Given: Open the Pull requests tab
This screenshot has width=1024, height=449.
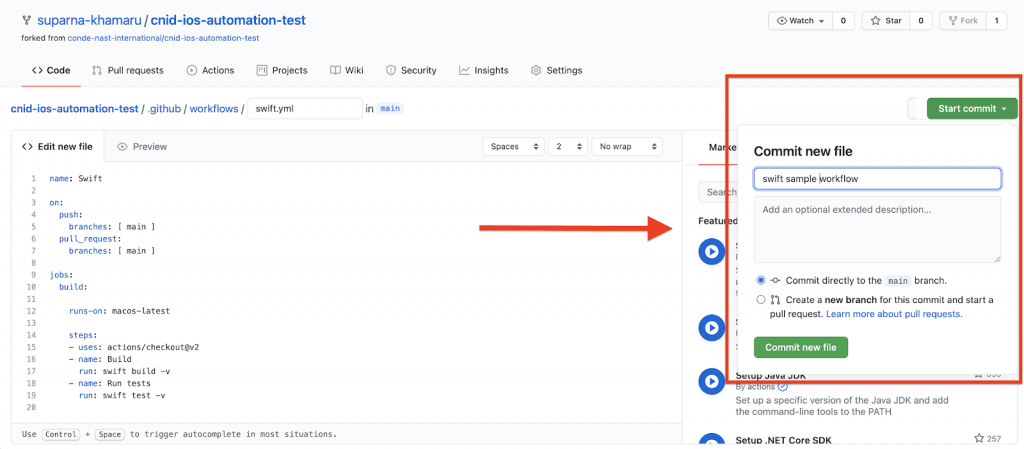Looking at the screenshot, I should pos(128,70).
